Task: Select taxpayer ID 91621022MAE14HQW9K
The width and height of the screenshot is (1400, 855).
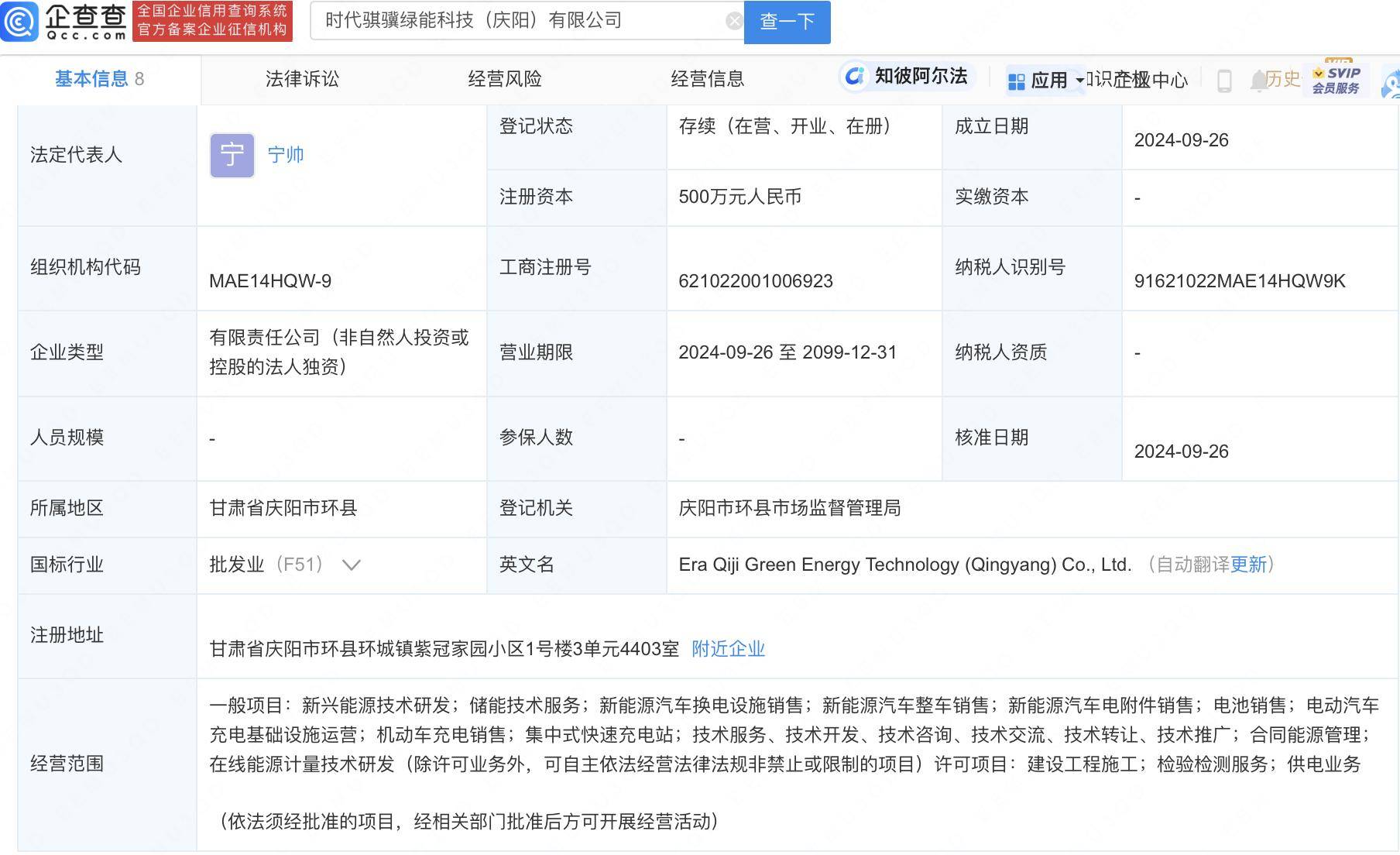Action: click(1240, 281)
